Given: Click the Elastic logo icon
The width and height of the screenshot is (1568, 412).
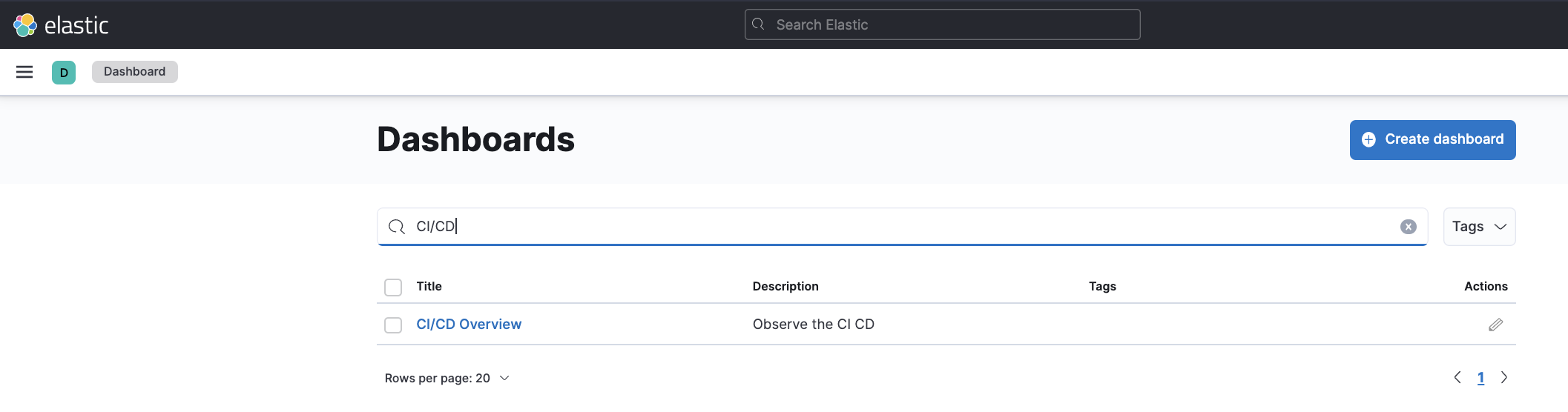Looking at the screenshot, I should [25, 25].
